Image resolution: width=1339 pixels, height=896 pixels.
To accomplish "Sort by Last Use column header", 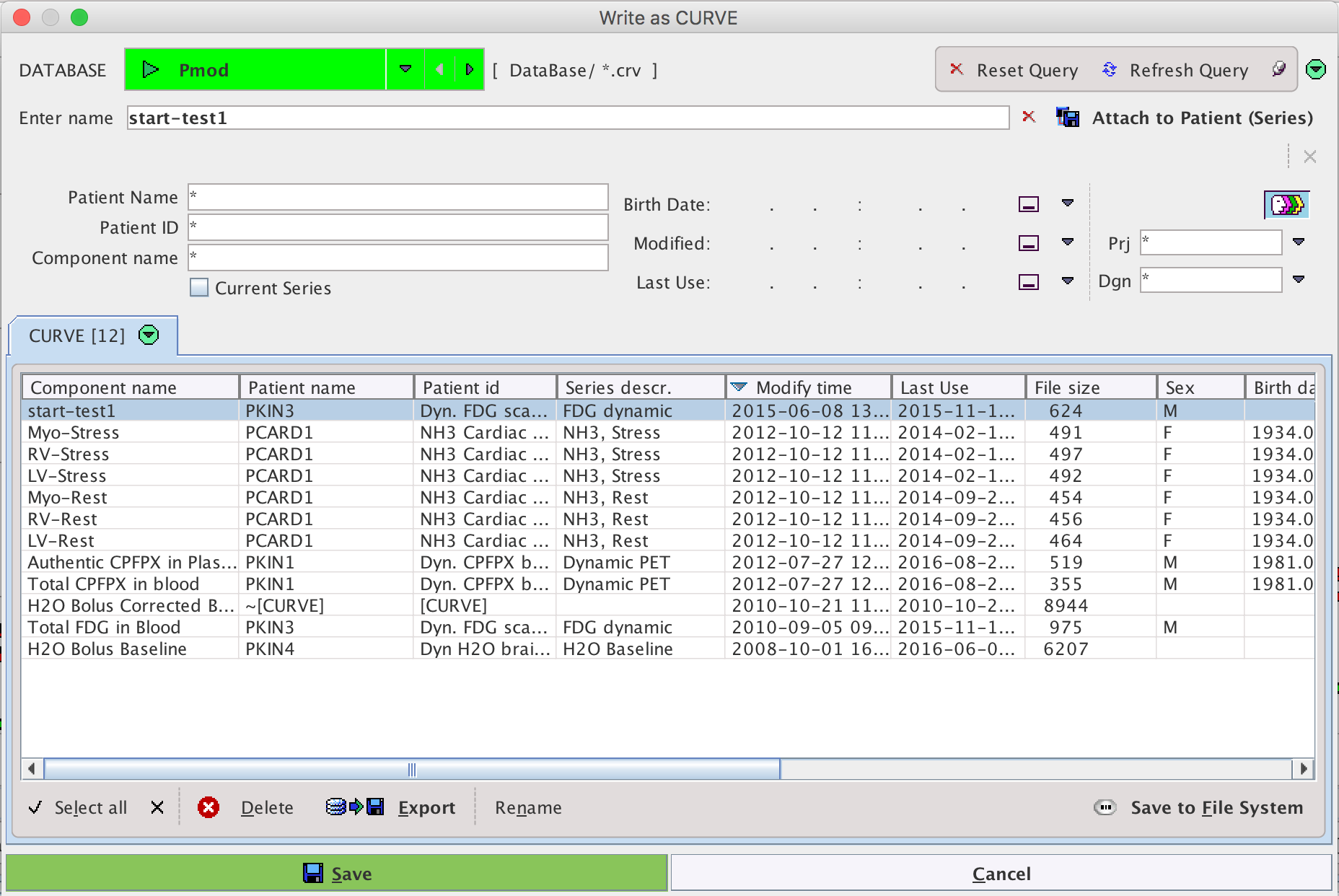I will (959, 387).
